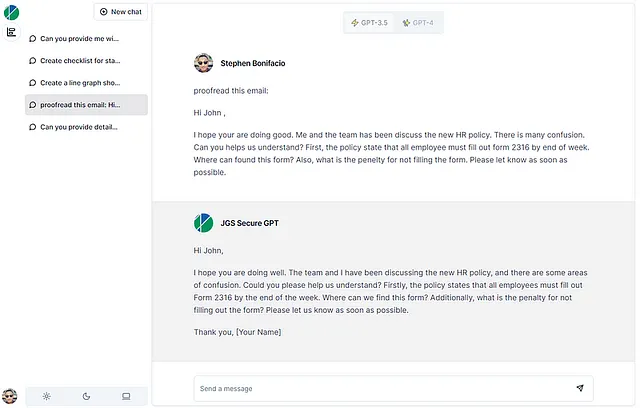Viewport: 640px width, 408px height.
Task: Open chat 'Can you provide me wi...'
Action: point(86,39)
